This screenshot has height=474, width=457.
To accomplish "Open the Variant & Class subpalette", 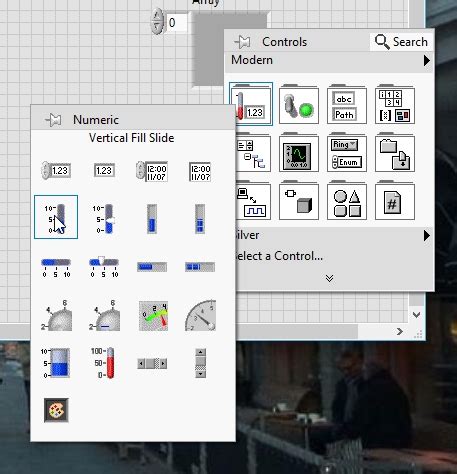I will coord(299,201).
